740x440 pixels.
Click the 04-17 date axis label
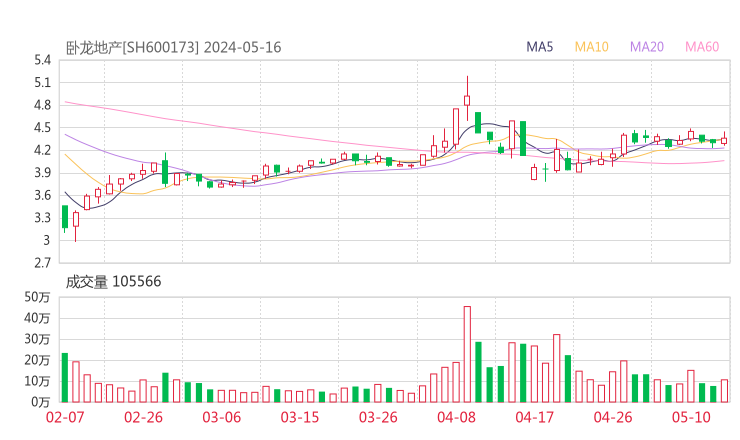[535, 417]
